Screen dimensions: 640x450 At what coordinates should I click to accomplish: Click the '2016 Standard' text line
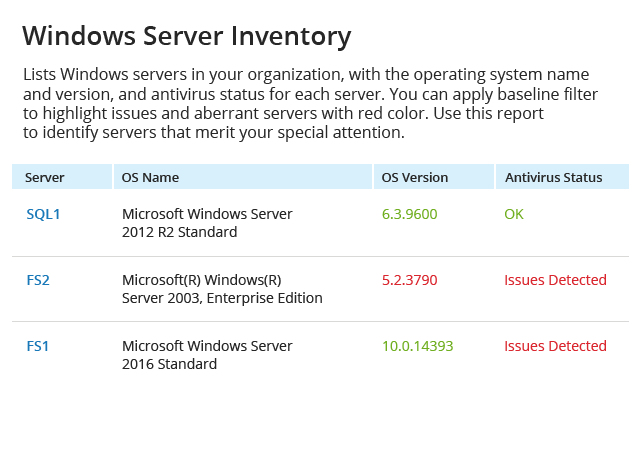point(169,364)
